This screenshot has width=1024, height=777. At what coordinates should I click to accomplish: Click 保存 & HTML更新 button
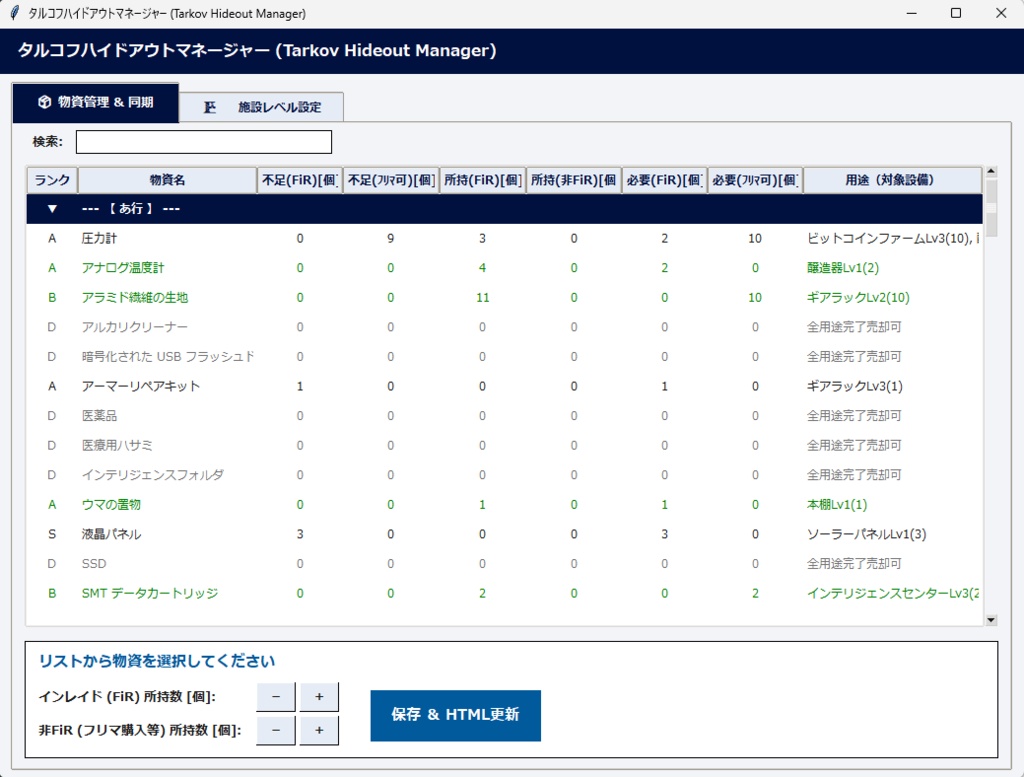455,715
